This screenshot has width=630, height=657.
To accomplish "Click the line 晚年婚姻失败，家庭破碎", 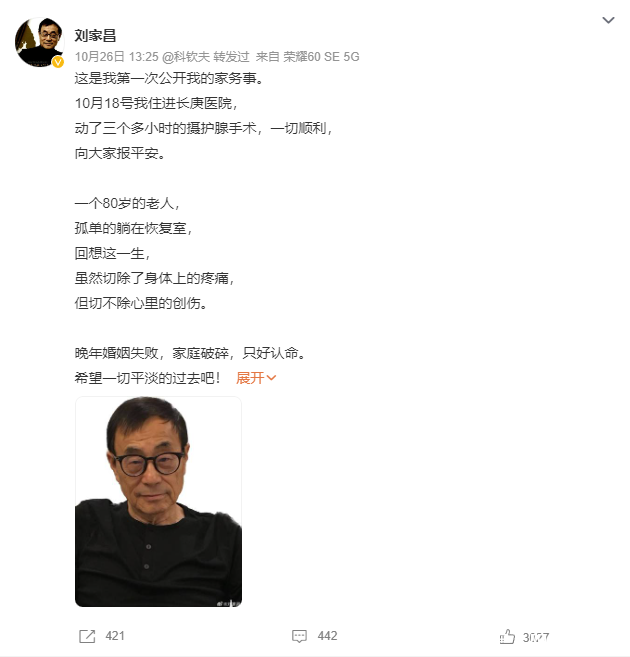I will coord(152,353).
